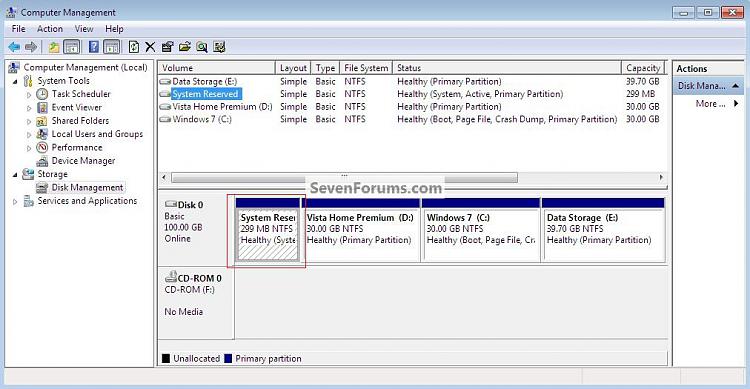
Task: Click the Local Users and Groups icon
Action: click(x=42, y=134)
